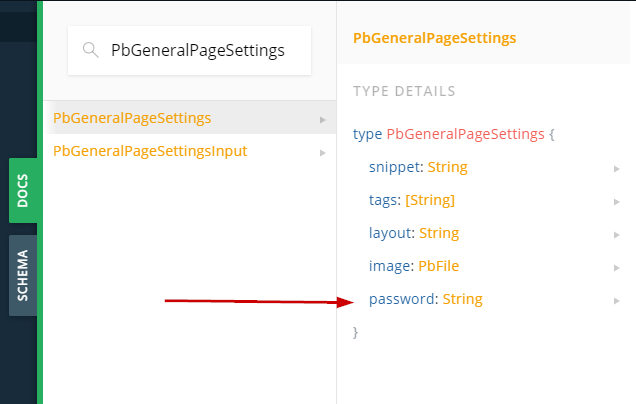Screen dimensions: 636x404
Task: Click the arrow at the tags row end
Action: point(617,201)
